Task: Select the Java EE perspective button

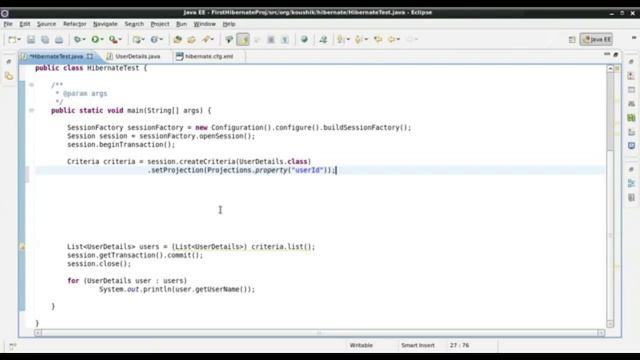Action: click(597, 40)
